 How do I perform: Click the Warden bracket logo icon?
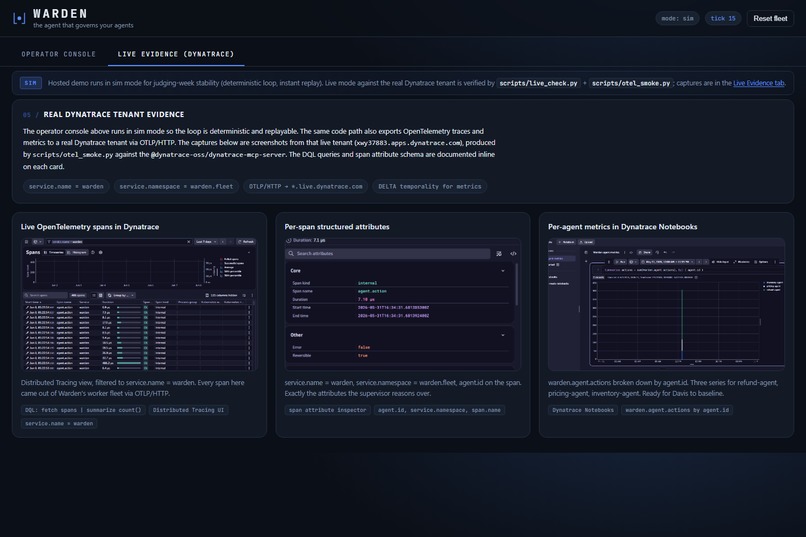[19, 18]
